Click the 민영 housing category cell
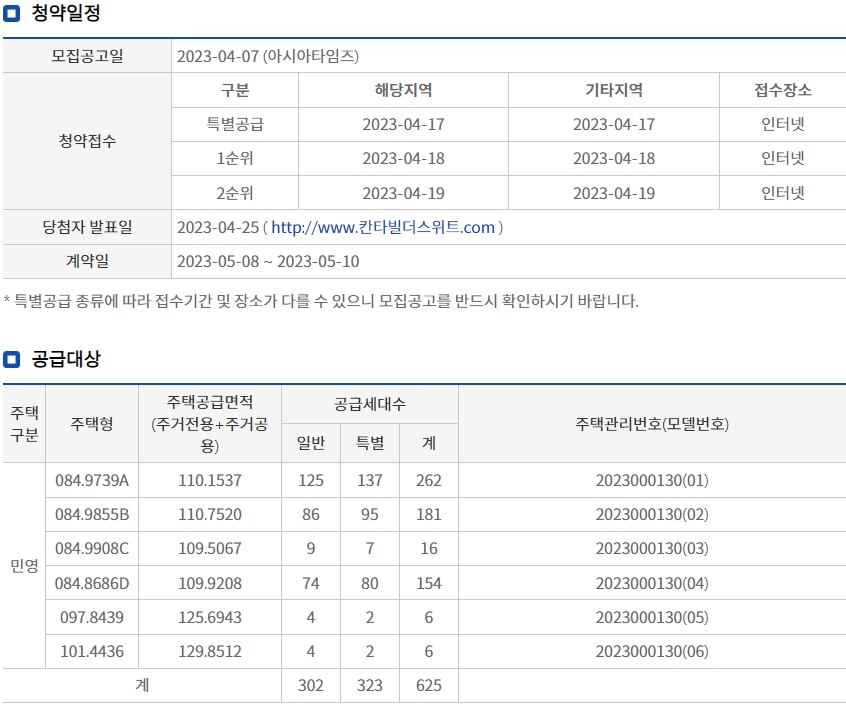846x707 pixels. point(24,566)
